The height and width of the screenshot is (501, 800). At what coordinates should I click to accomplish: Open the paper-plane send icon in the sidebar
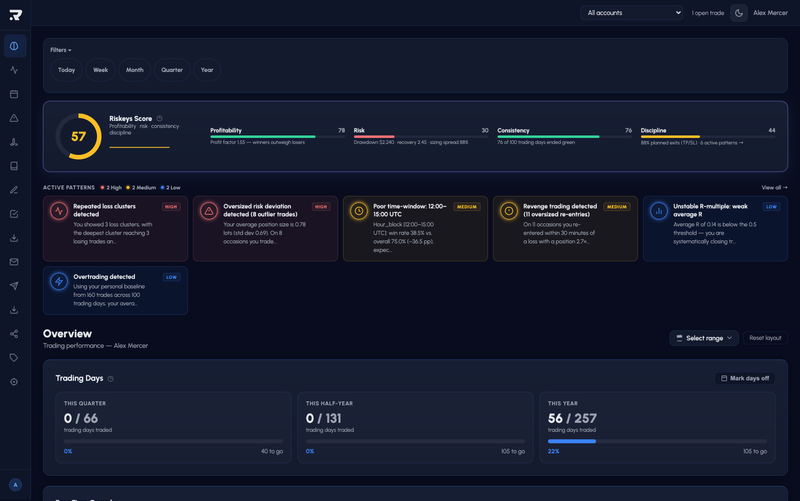tap(14, 286)
